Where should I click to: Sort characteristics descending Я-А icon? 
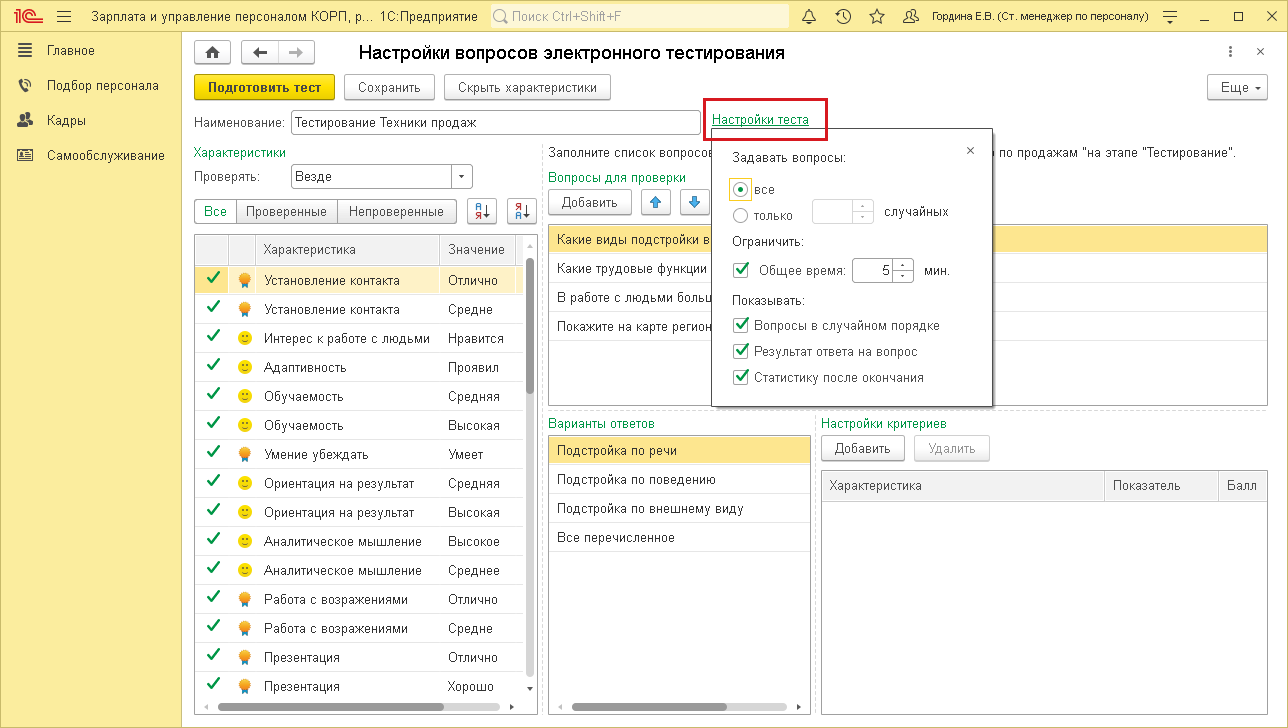pos(522,211)
